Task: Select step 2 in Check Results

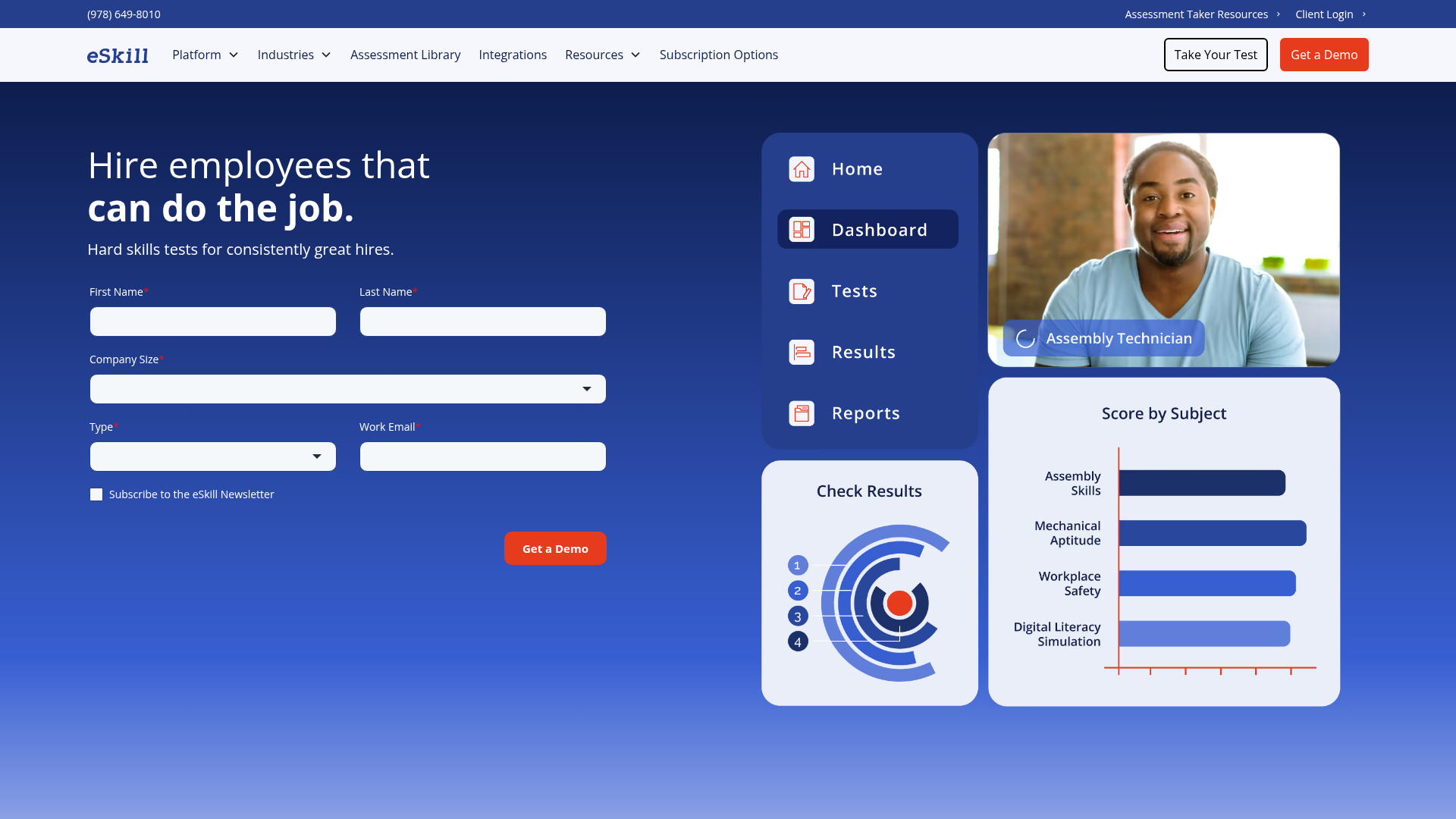Action: click(798, 591)
